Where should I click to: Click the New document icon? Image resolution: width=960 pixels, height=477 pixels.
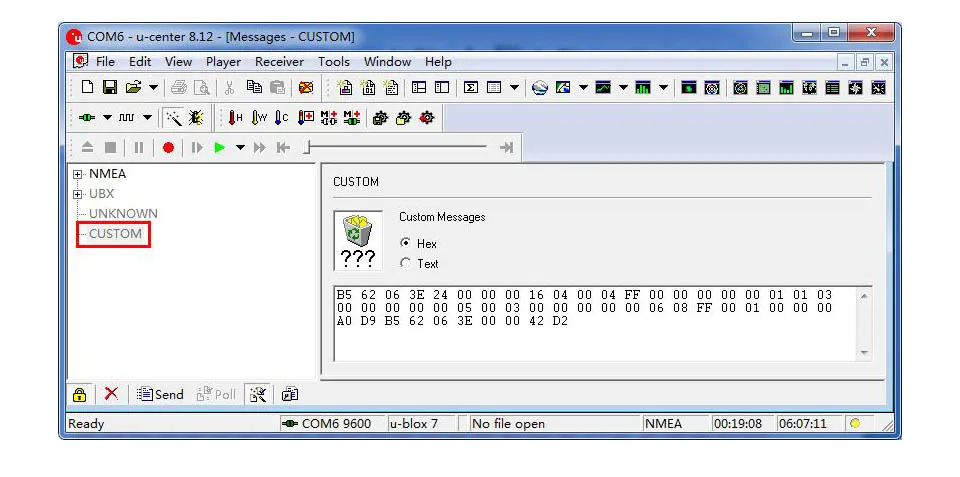(88, 88)
